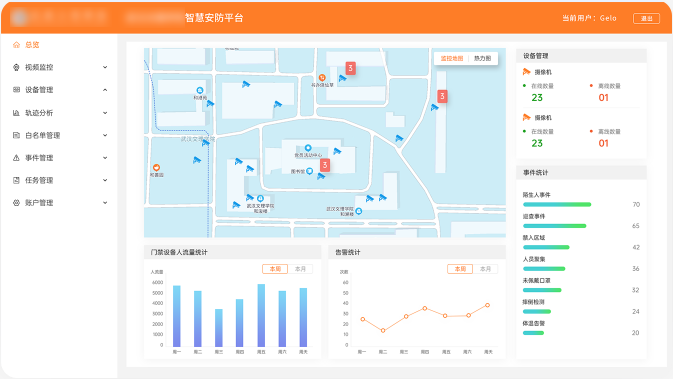Select the 监控地图 map button

coord(452,58)
